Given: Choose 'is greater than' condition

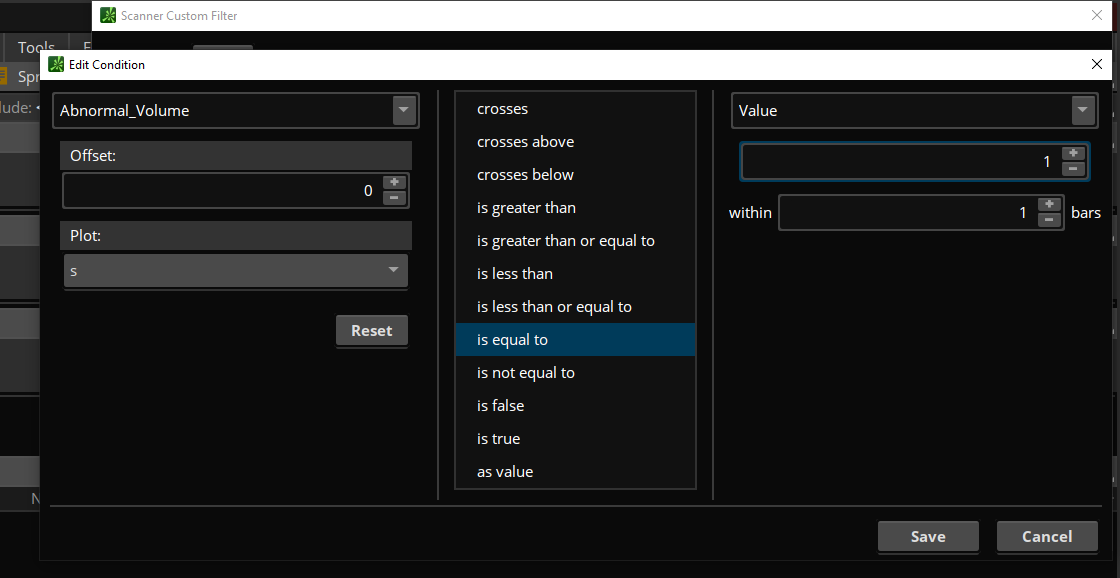Looking at the screenshot, I should [x=527, y=208].
